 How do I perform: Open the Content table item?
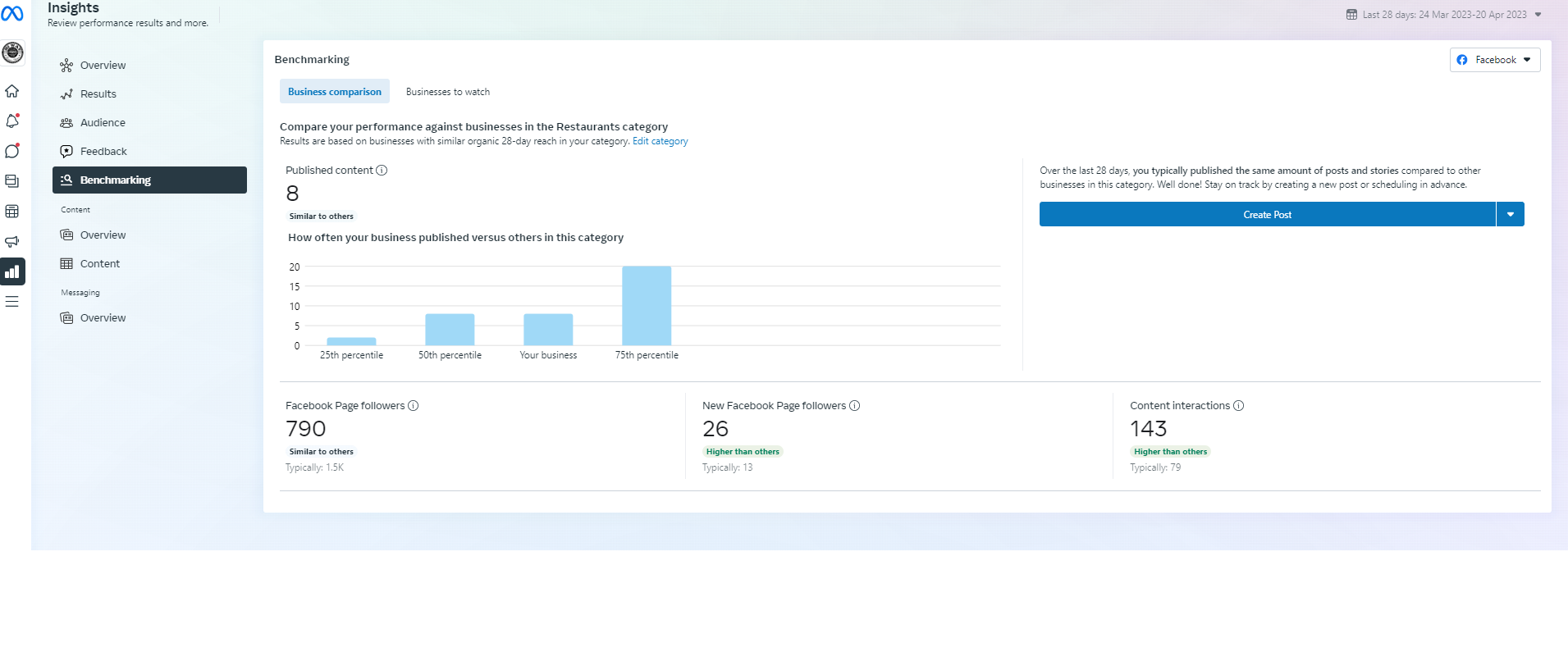(x=149, y=264)
